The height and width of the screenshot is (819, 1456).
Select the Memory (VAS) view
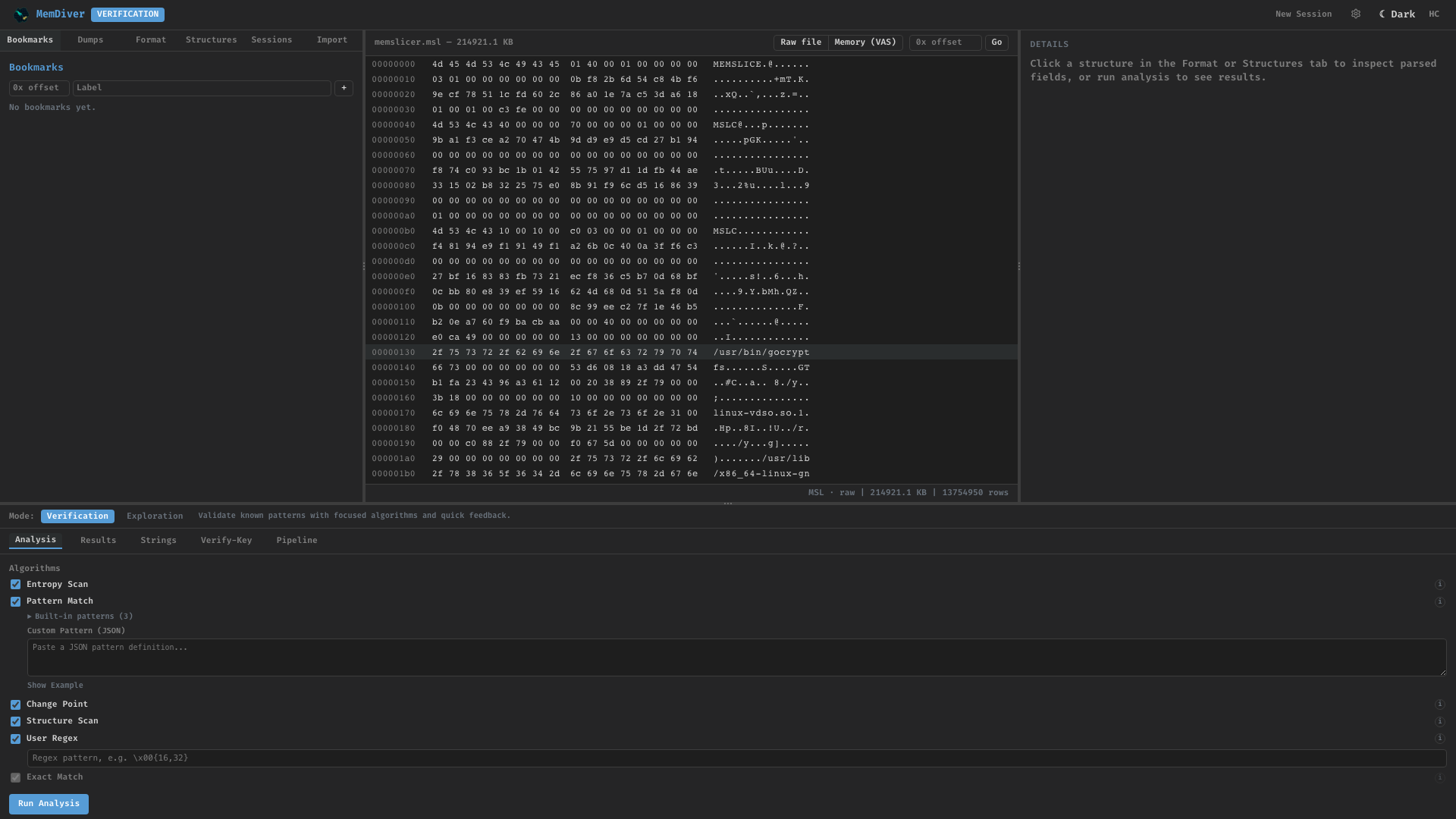[x=865, y=42]
